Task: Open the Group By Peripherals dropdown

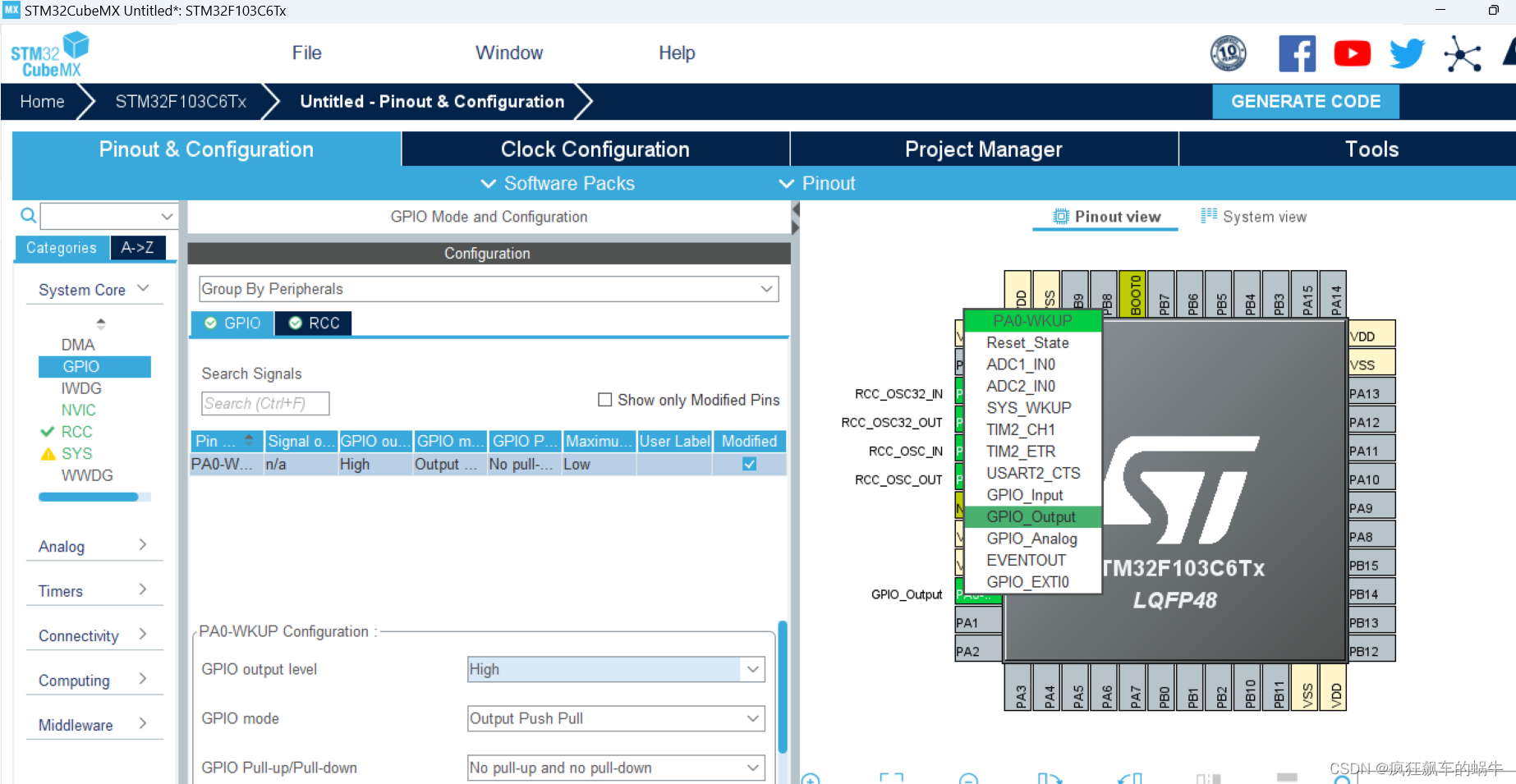Action: point(489,289)
